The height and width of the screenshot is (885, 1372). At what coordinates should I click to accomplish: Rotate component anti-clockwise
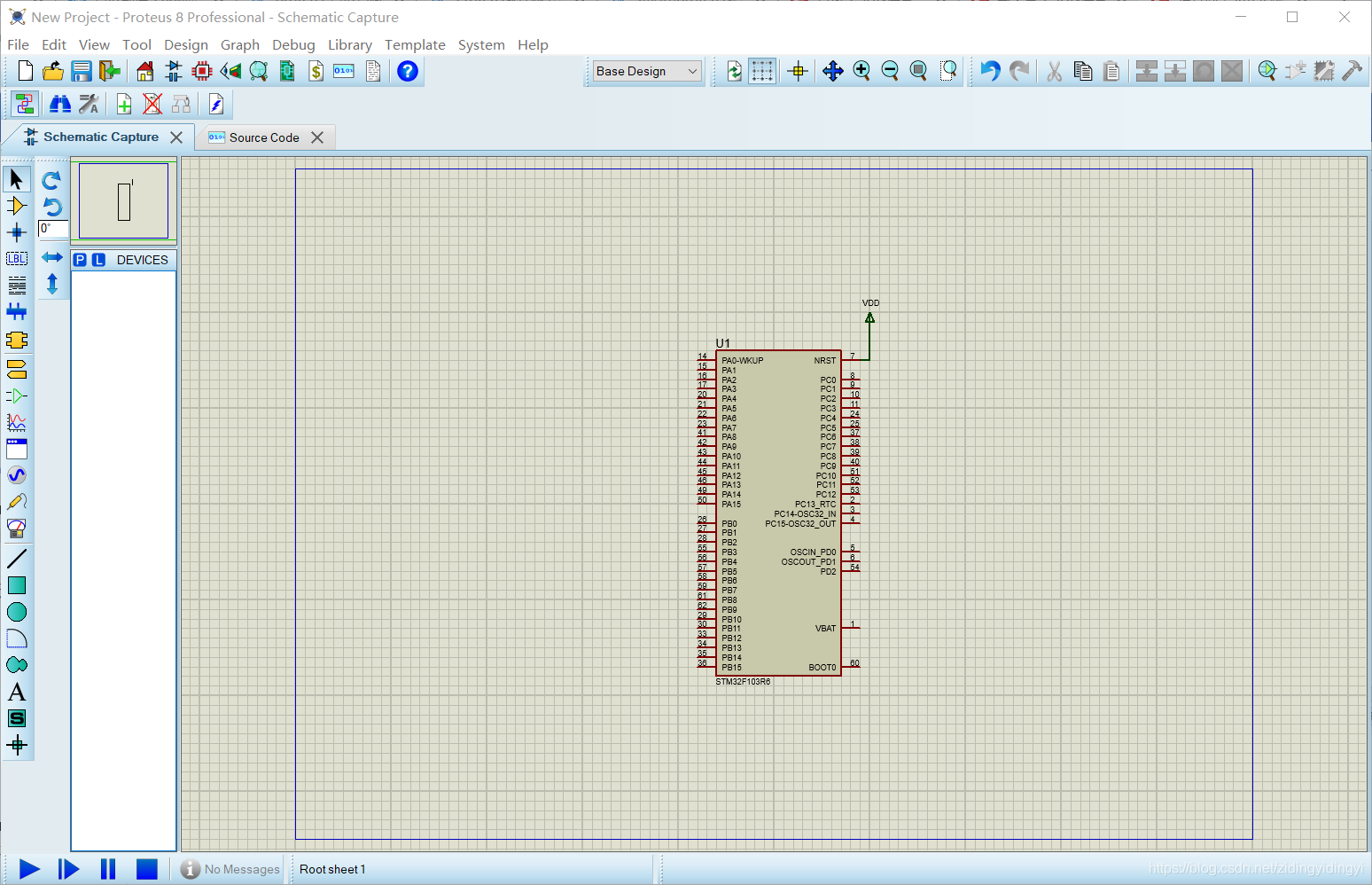click(x=51, y=207)
